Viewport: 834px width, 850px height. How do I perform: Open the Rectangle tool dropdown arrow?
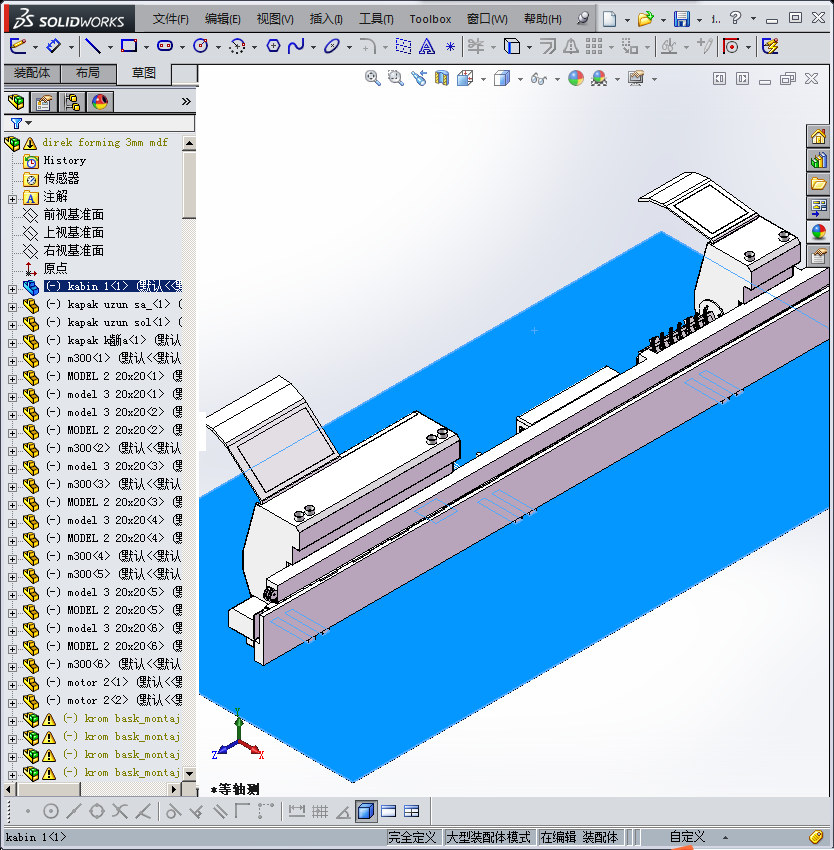point(146,48)
